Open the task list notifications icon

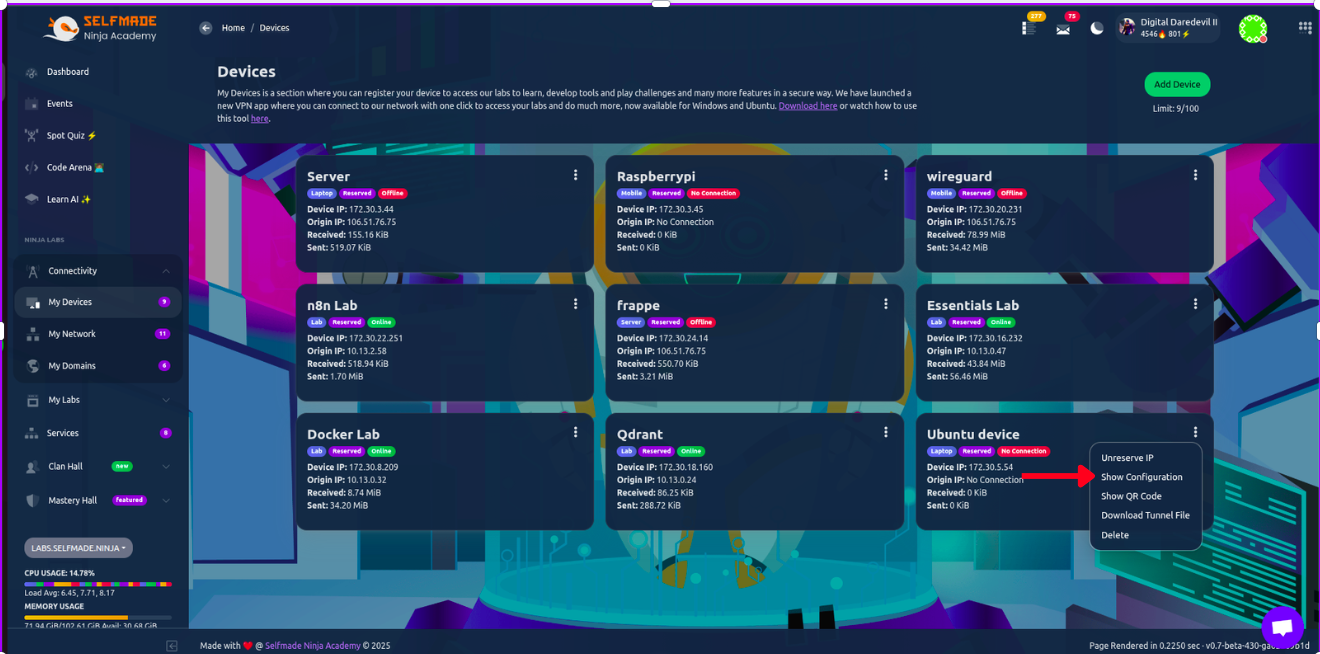pyautogui.click(x=1029, y=28)
